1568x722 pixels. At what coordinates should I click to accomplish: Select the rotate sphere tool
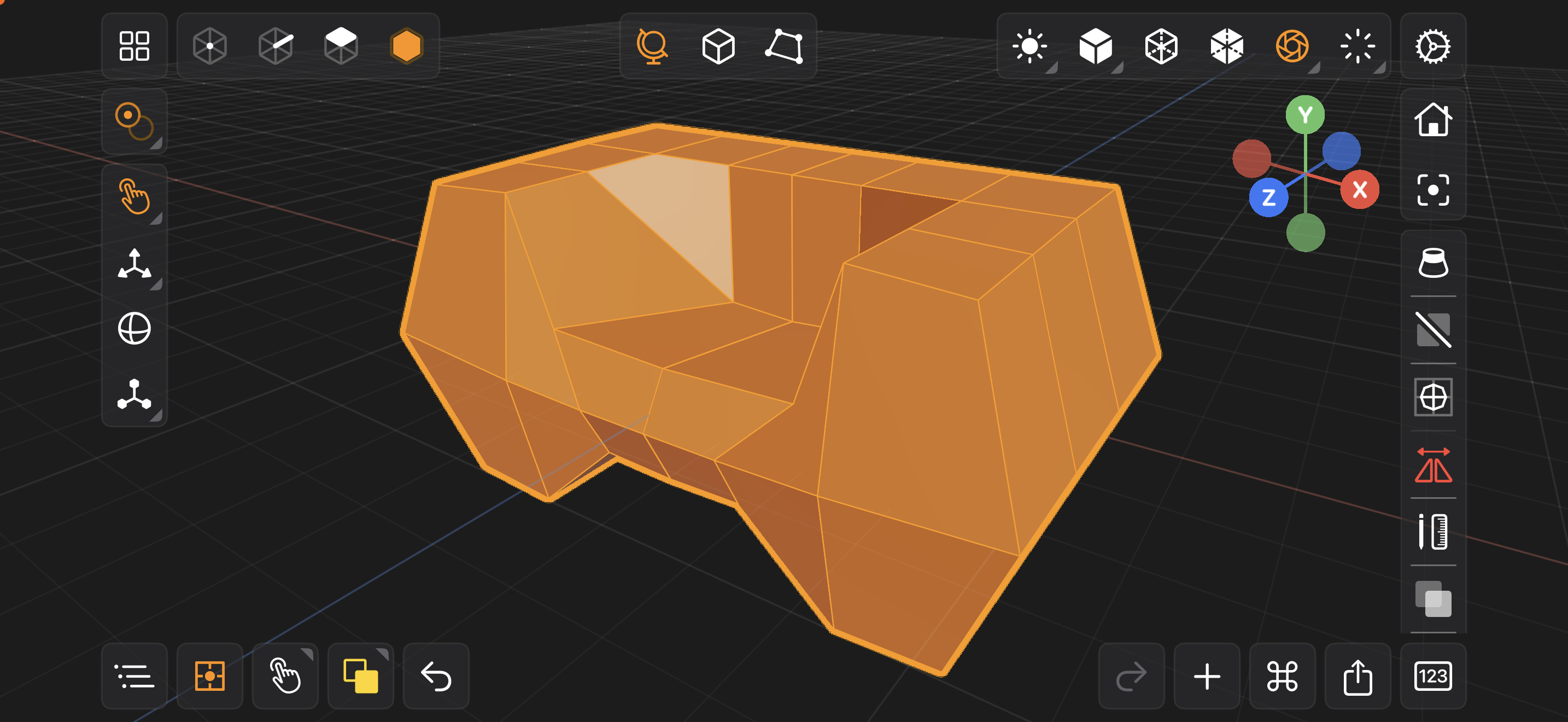pyautogui.click(x=134, y=329)
